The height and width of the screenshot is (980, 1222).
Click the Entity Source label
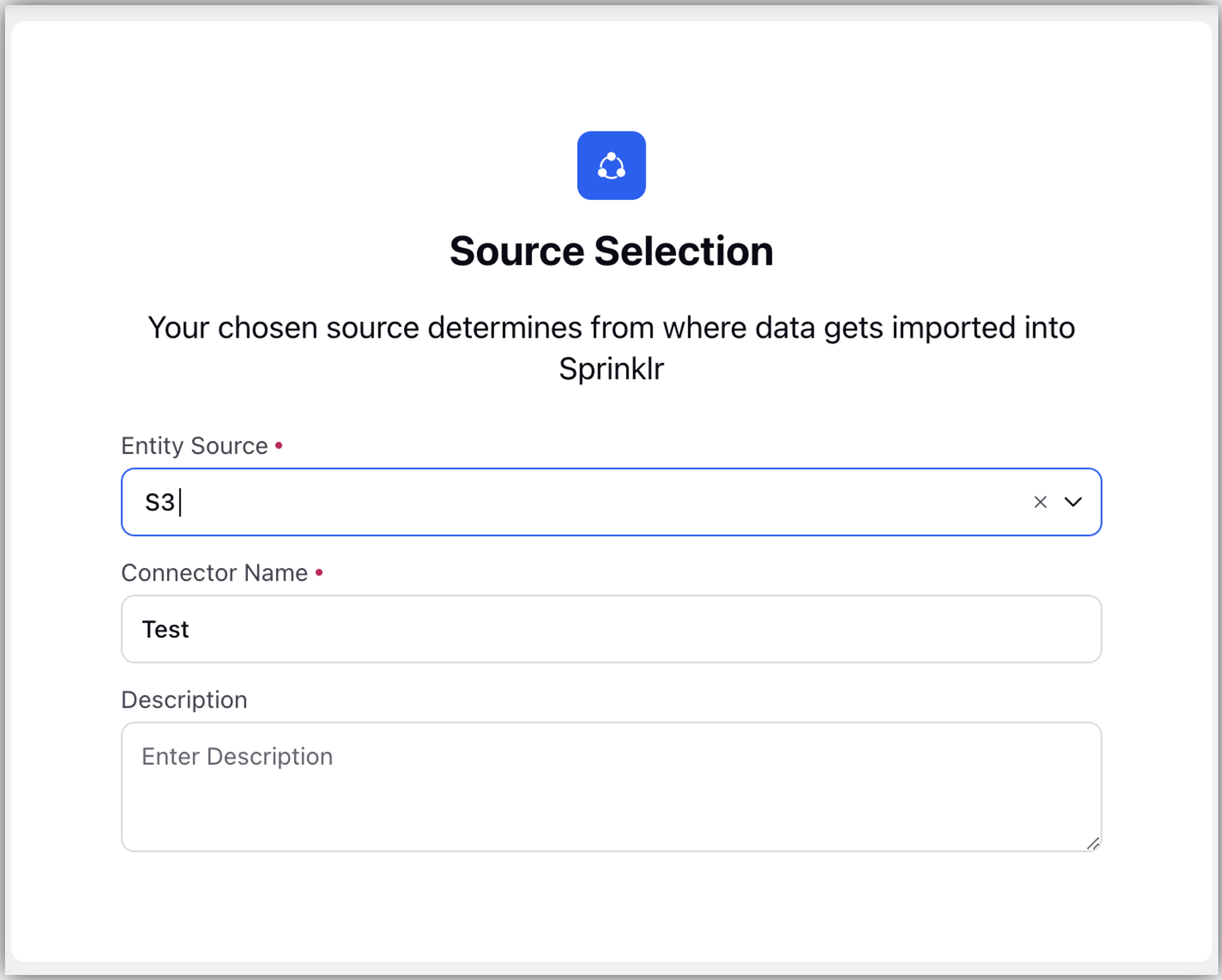[x=194, y=446]
